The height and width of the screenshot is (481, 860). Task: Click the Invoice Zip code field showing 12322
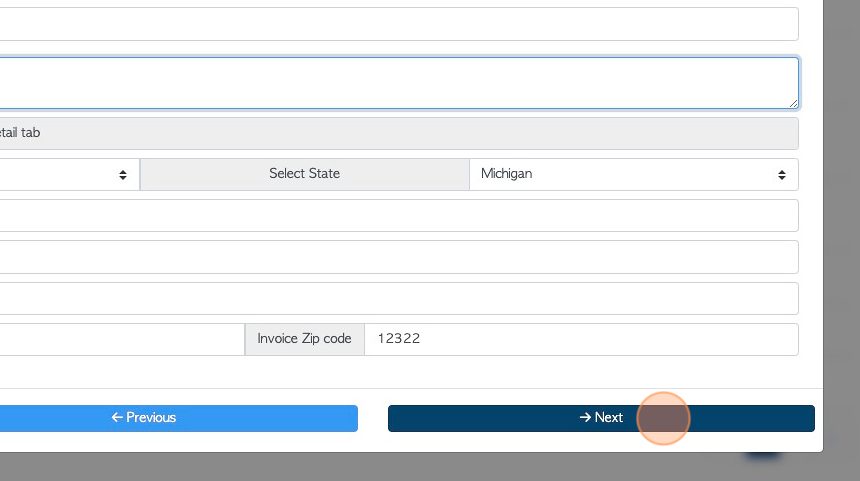click(581, 339)
